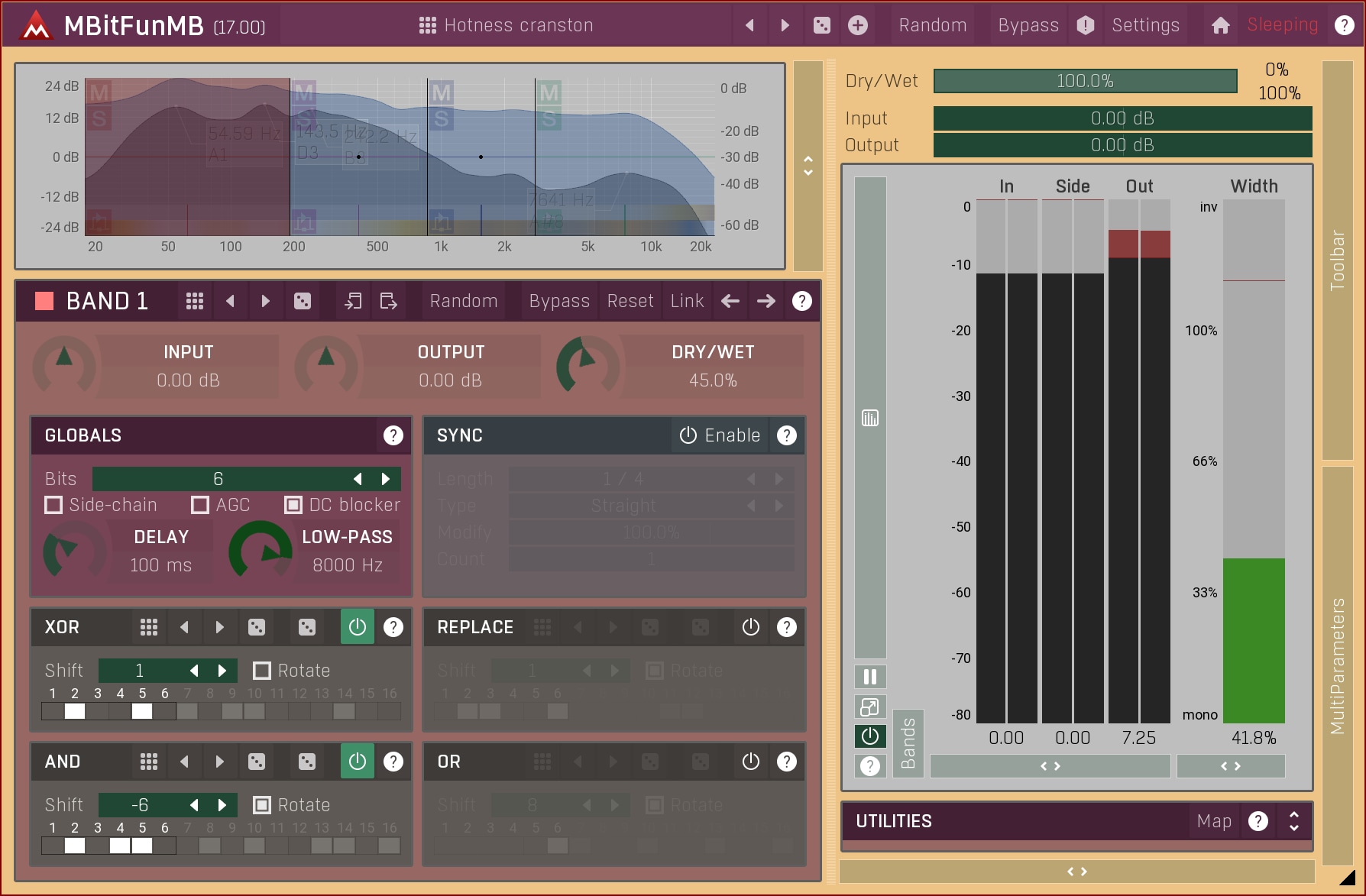Click the randomize dice icon in top bar
Image resolution: width=1366 pixels, height=896 pixels.
821,25
